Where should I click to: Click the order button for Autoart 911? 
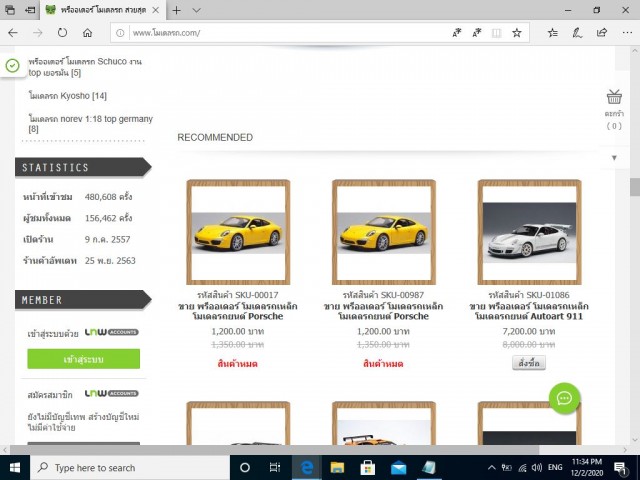(529, 362)
